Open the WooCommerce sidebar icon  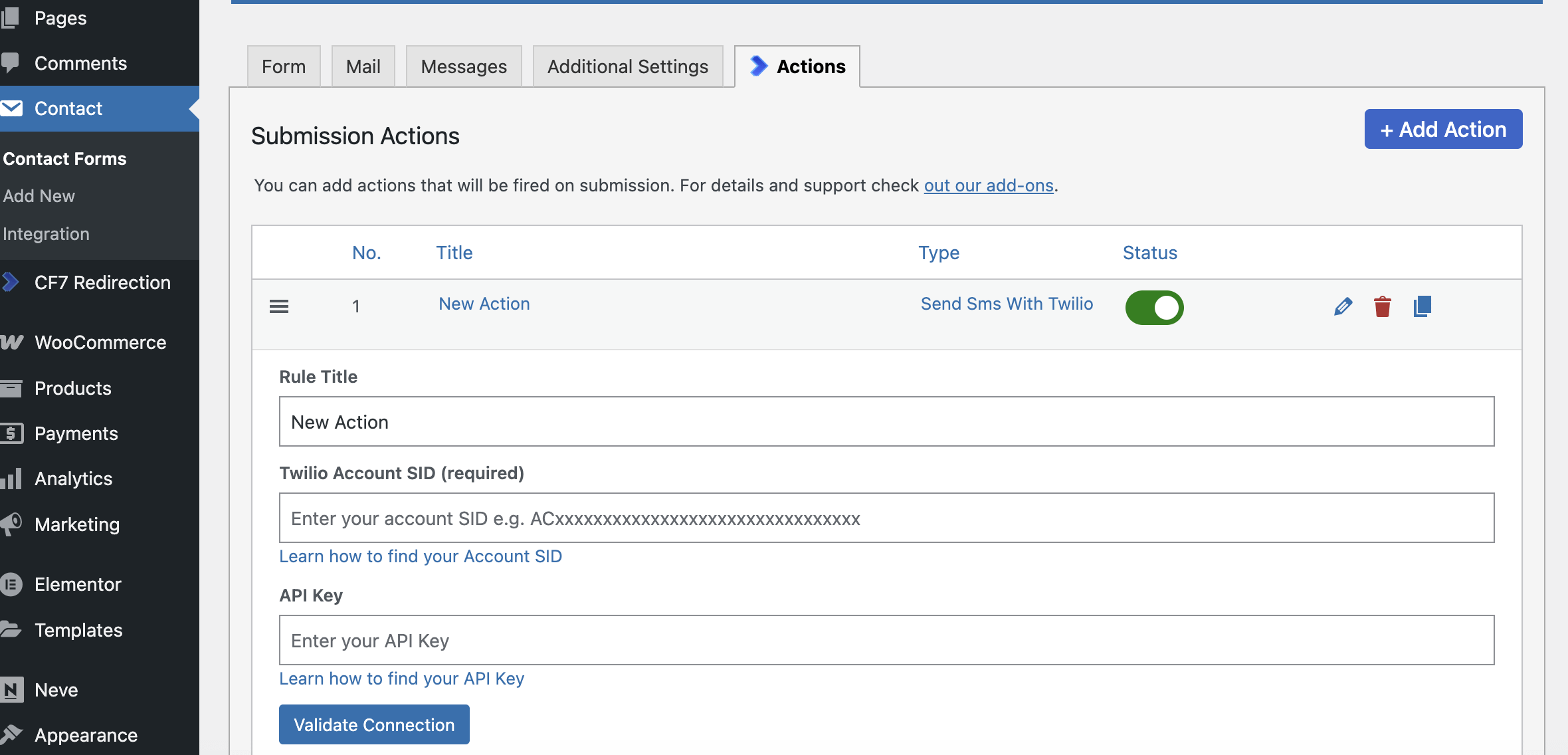(12, 342)
